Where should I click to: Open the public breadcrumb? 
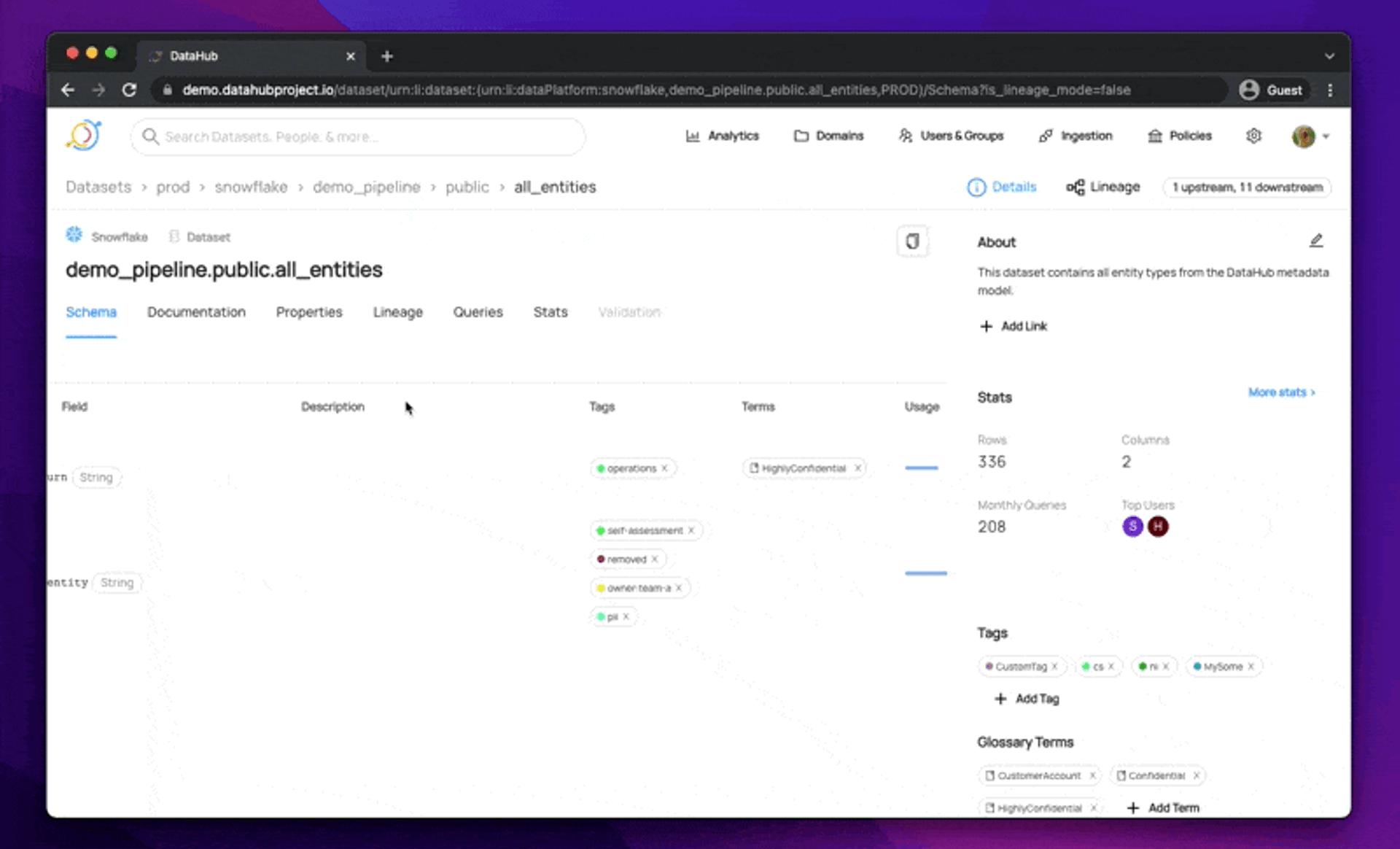[x=467, y=187]
